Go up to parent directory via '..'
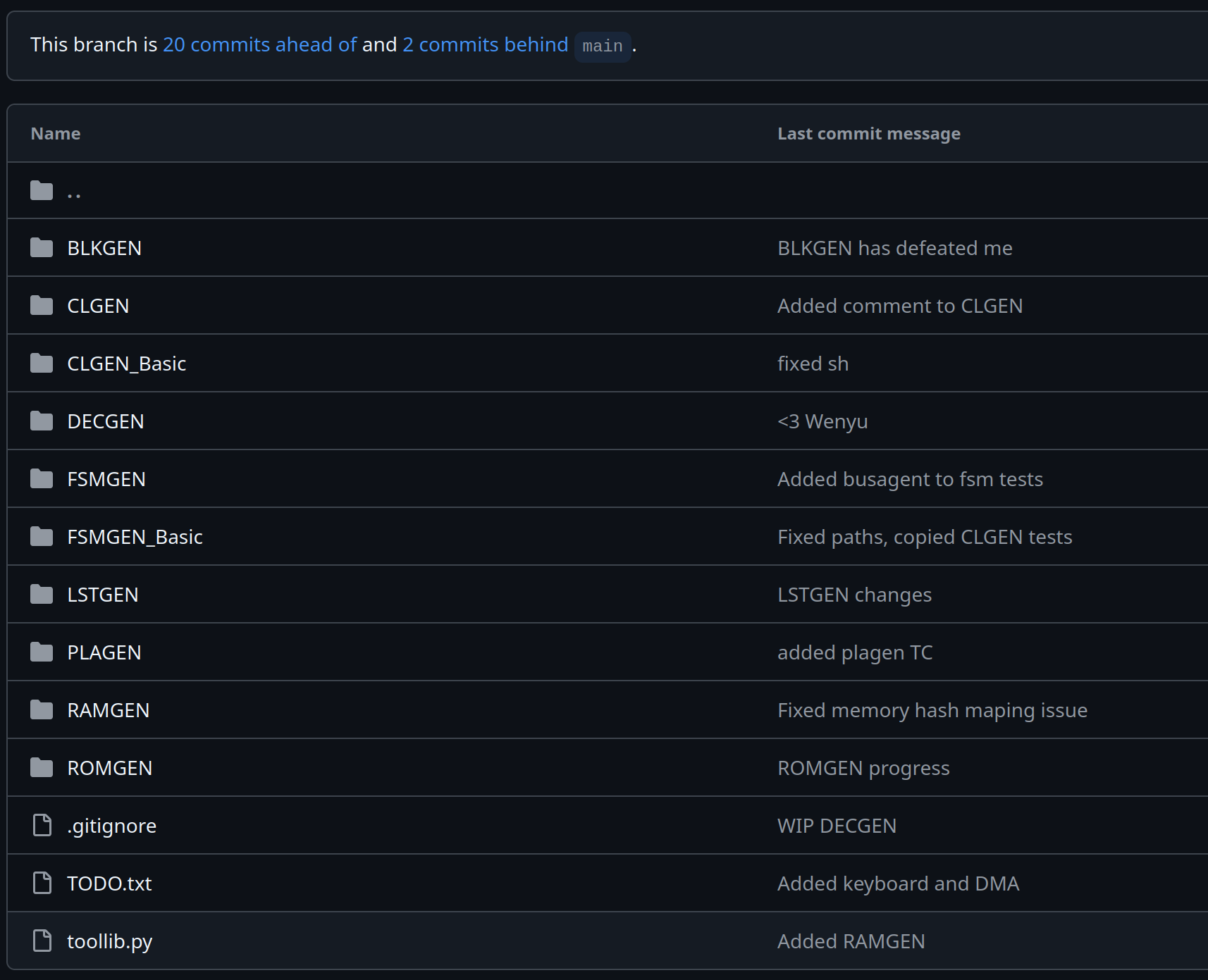Viewport: 1208px width, 980px height. point(74,191)
